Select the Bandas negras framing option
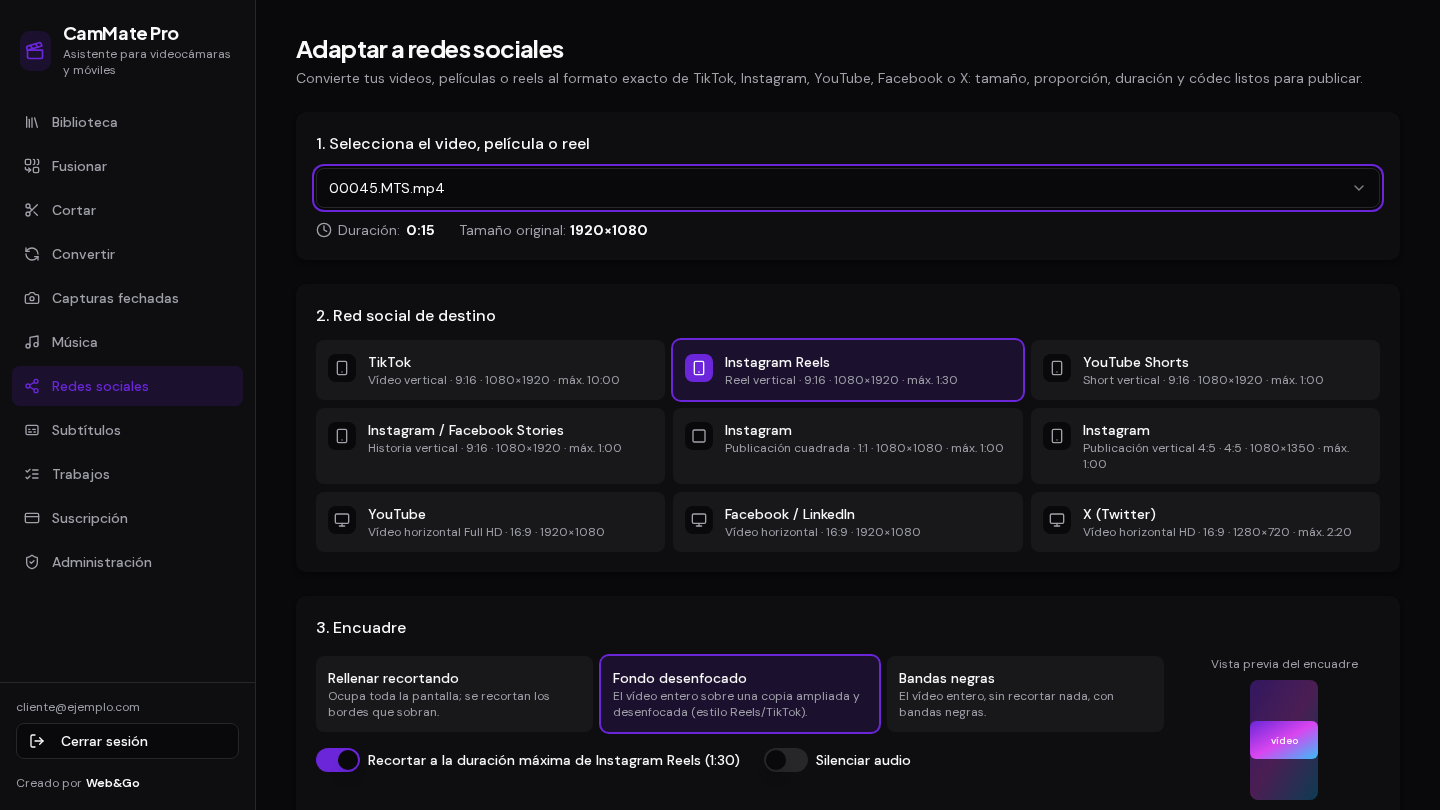Image resolution: width=1440 pixels, height=810 pixels. click(1025, 694)
